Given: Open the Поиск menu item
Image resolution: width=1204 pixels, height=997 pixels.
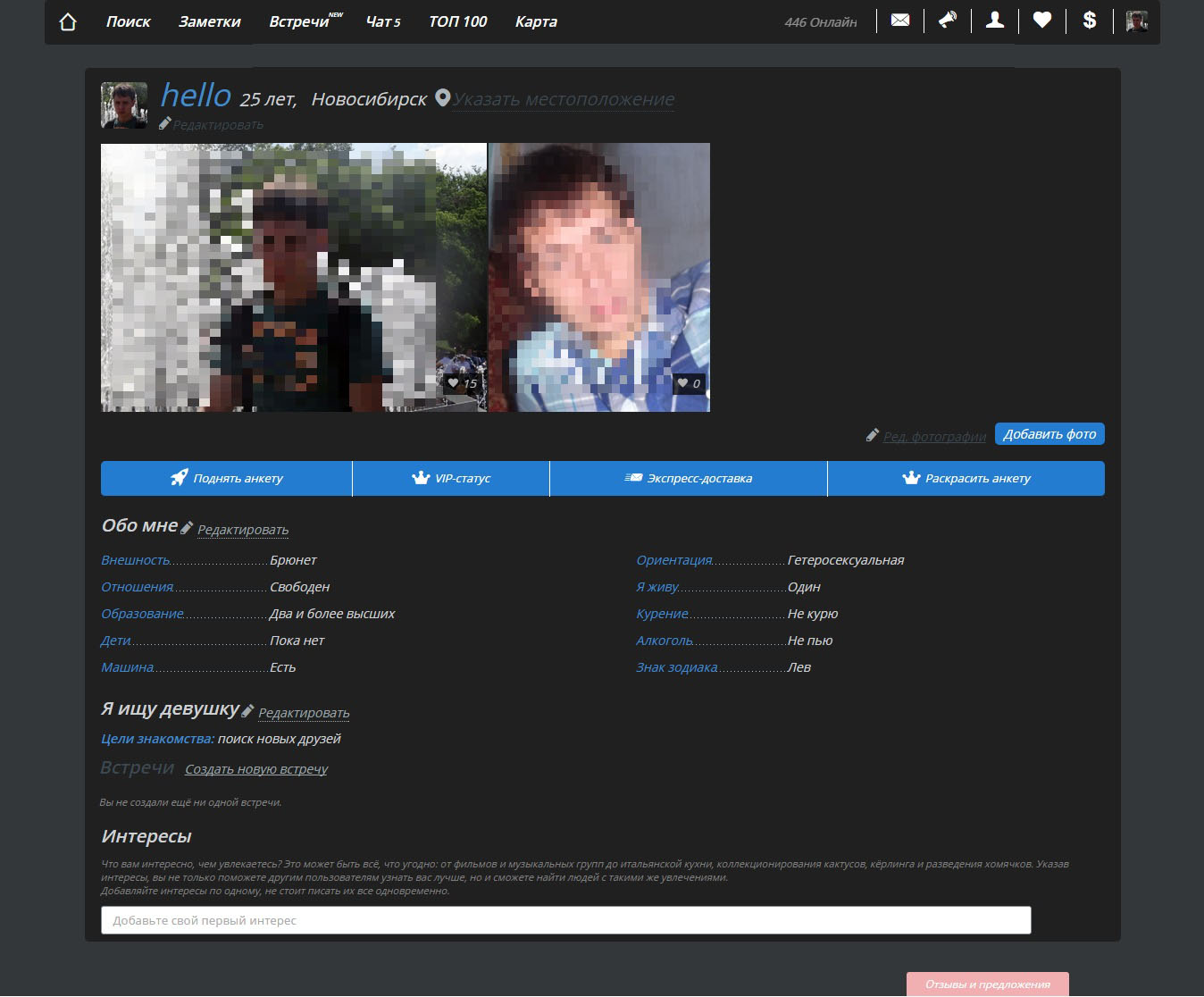Looking at the screenshot, I should point(128,21).
